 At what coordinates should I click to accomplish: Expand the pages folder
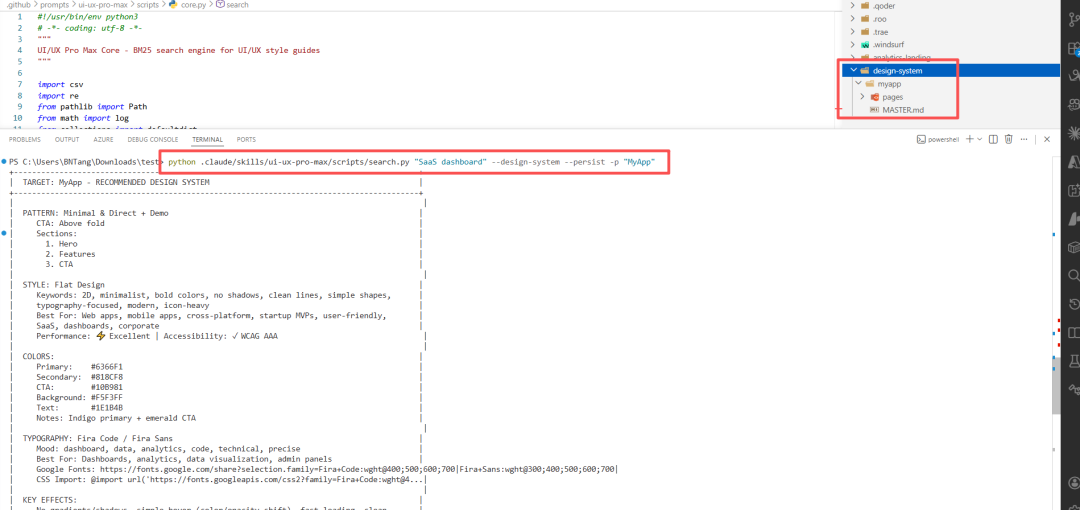point(862,96)
